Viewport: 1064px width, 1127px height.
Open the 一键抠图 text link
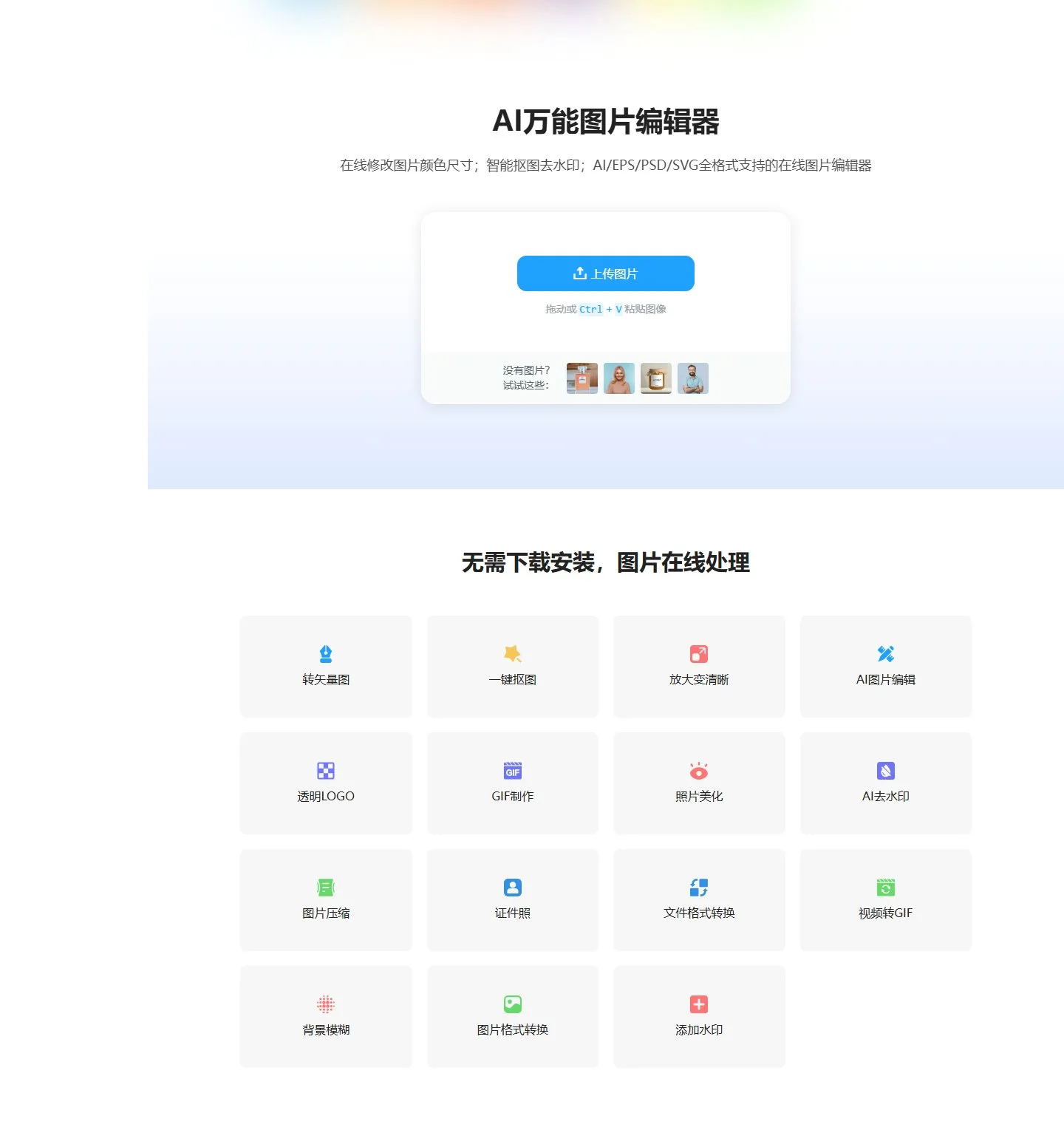513,680
